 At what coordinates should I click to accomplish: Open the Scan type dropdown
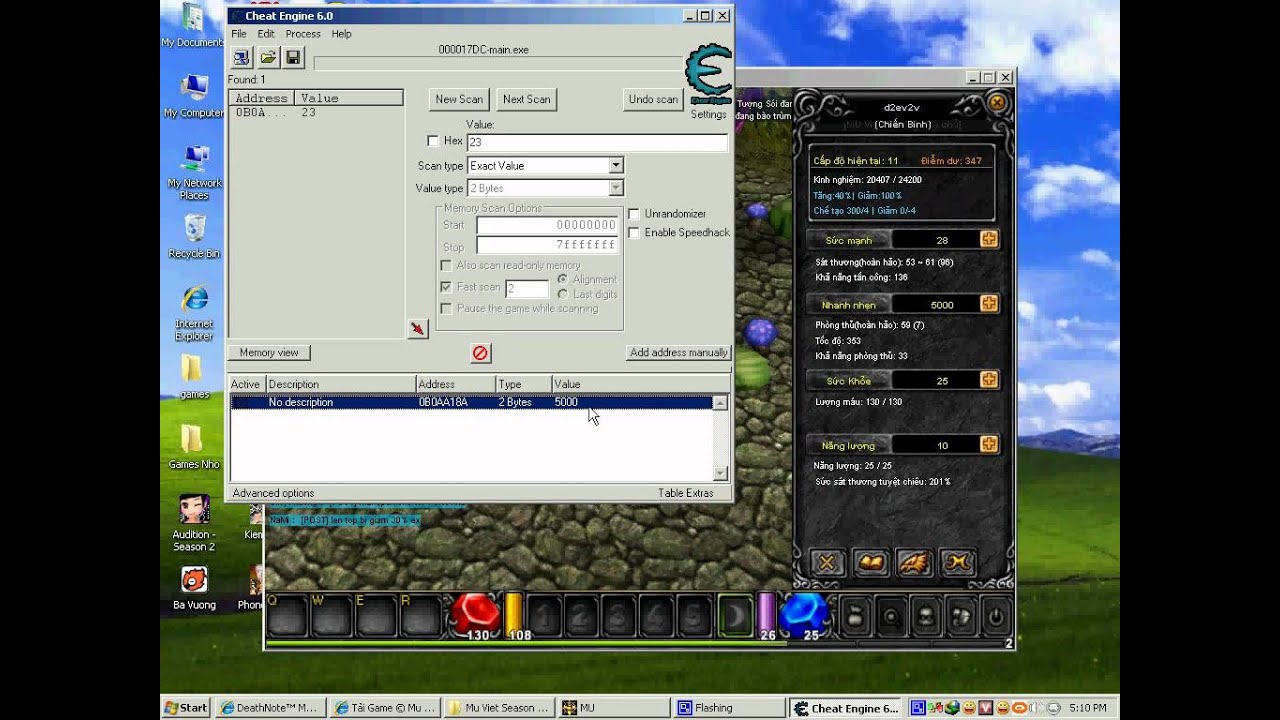pyautogui.click(x=616, y=165)
